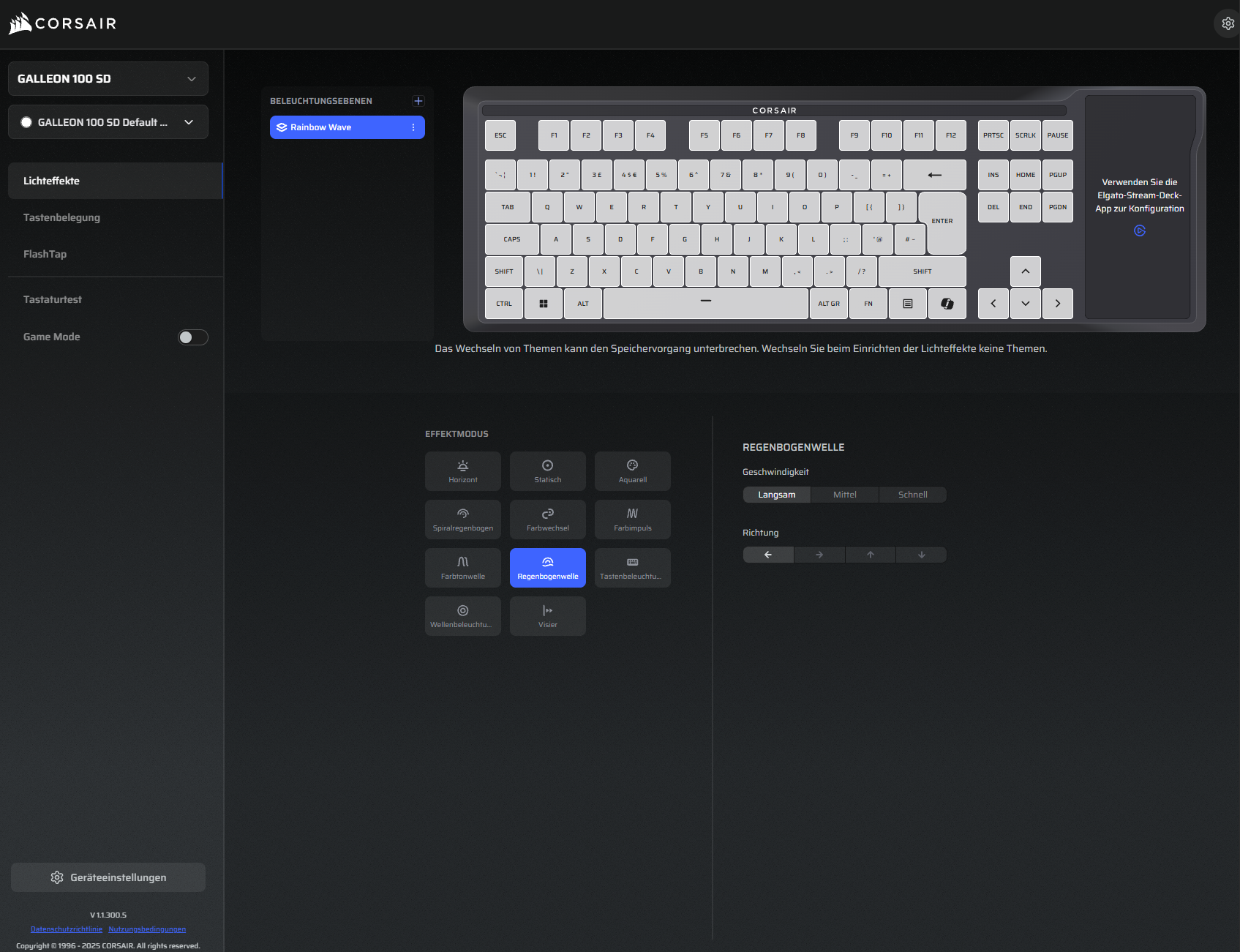Open Rainbow Wave layer options menu
The width and height of the screenshot is (1240, 952).
[x=413, y=127]
